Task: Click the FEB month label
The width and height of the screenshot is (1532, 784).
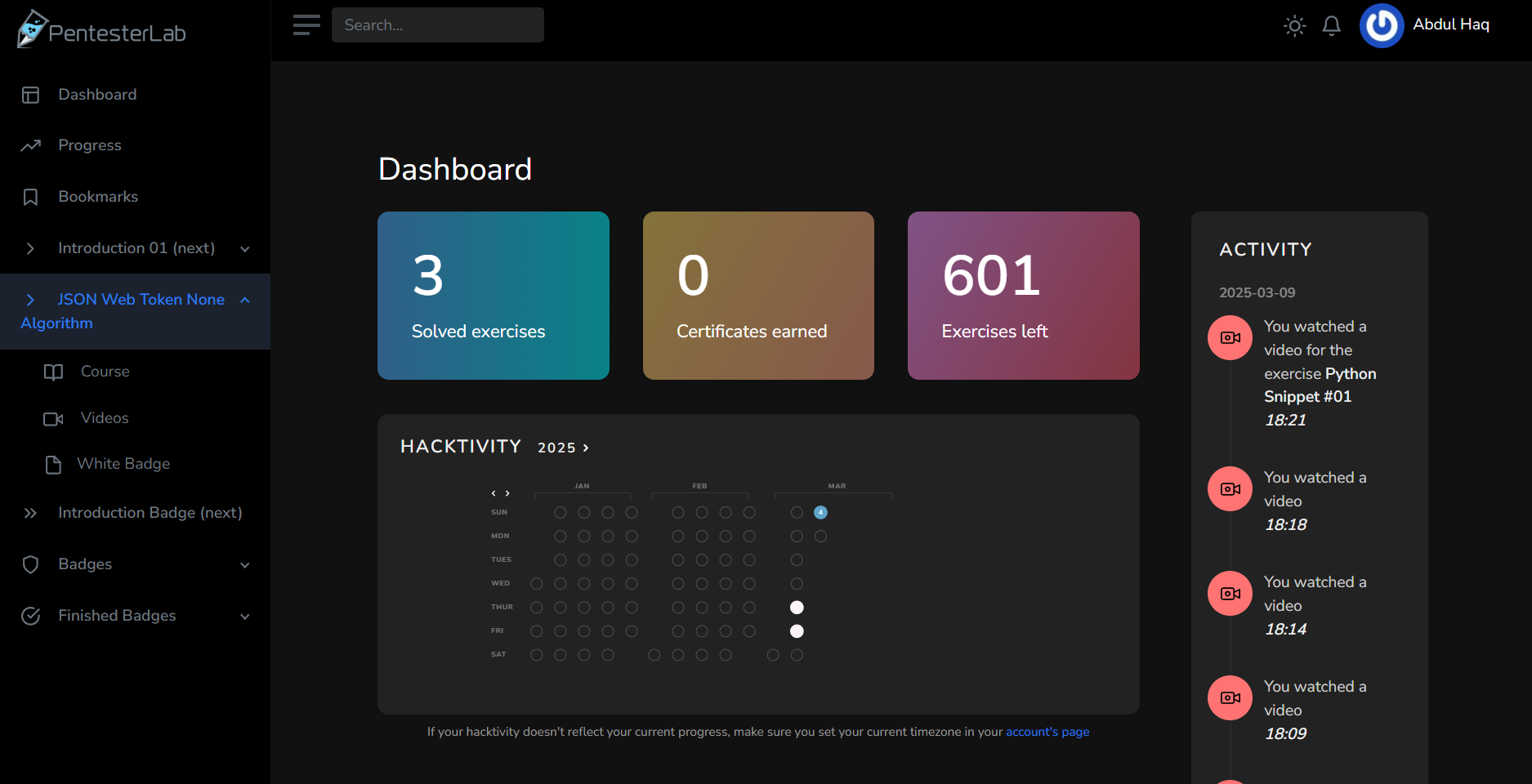Action: click(x=700, y=486)
